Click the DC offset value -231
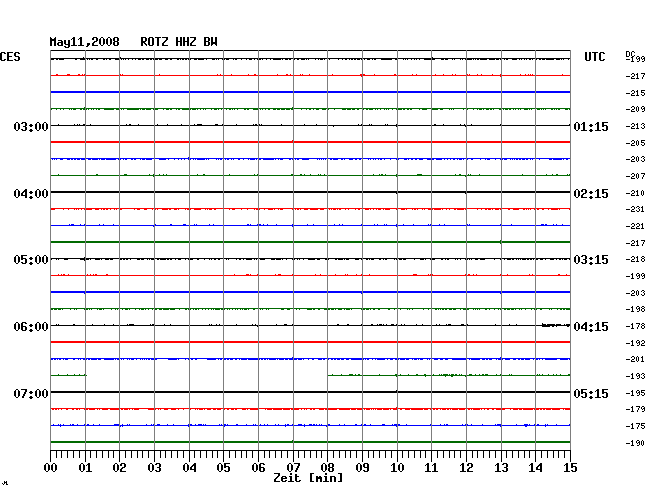This screenshot has height=494, width=650. [635, 209]
